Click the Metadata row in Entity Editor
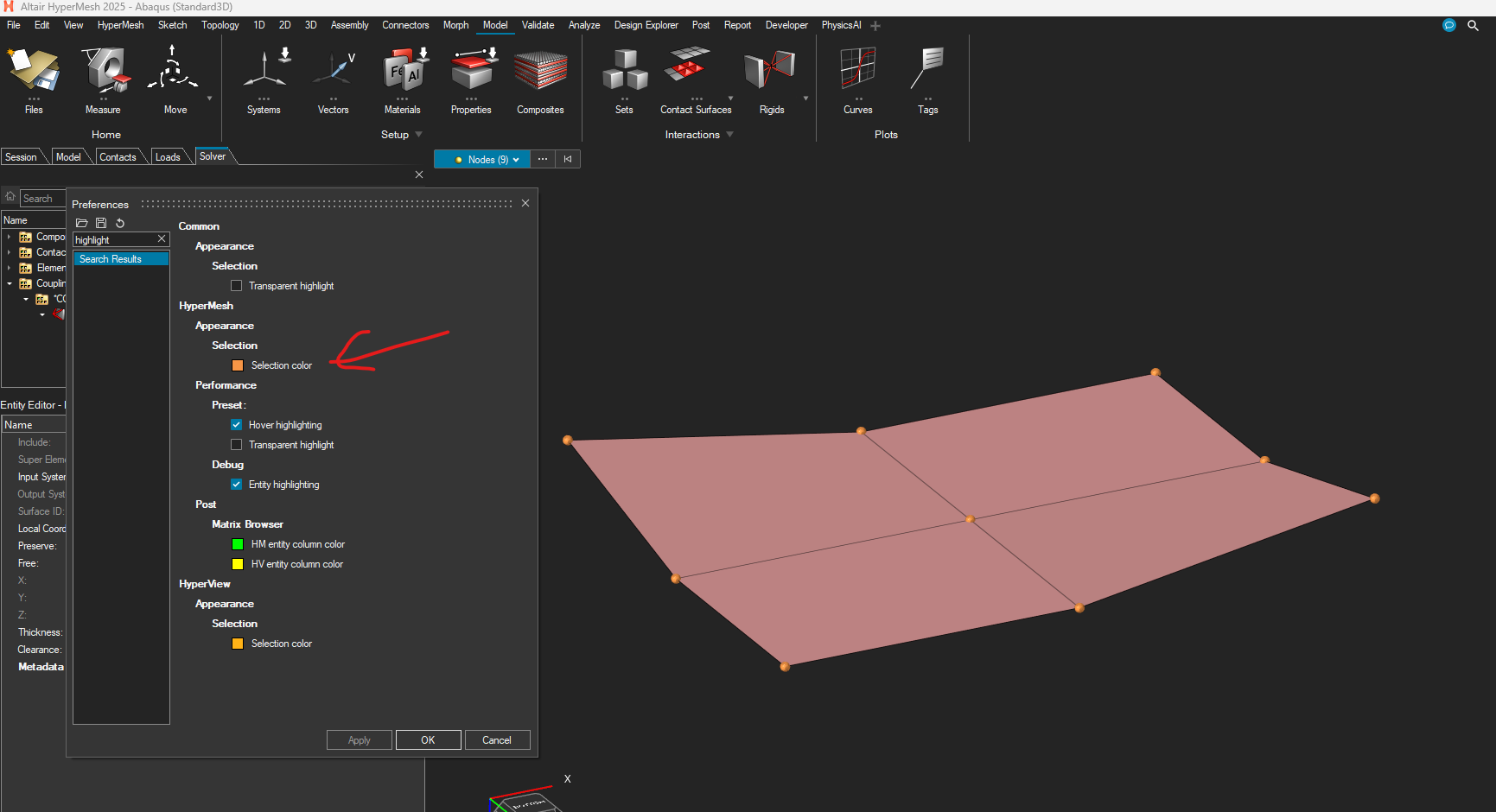1496x812 pixels. [x=41, y=667]
